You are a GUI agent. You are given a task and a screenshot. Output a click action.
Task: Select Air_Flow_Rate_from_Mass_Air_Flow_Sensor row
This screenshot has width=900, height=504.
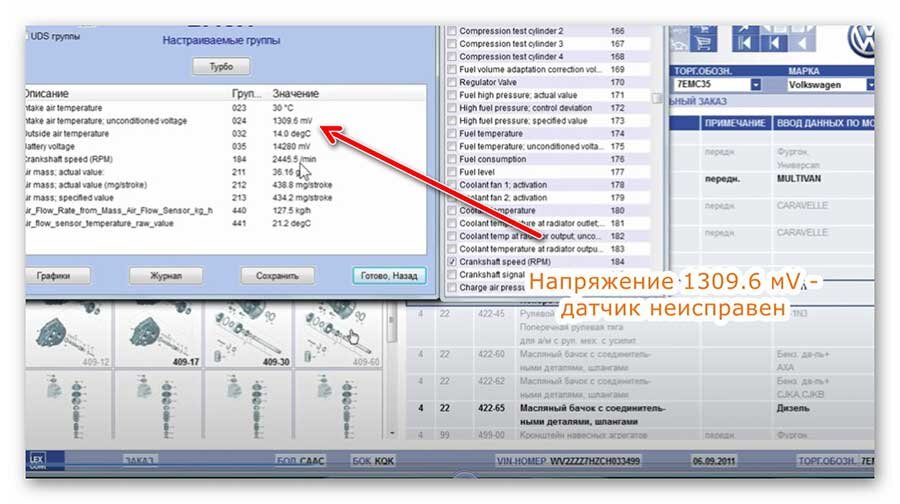pyautogui.click(x=226, y=210)
